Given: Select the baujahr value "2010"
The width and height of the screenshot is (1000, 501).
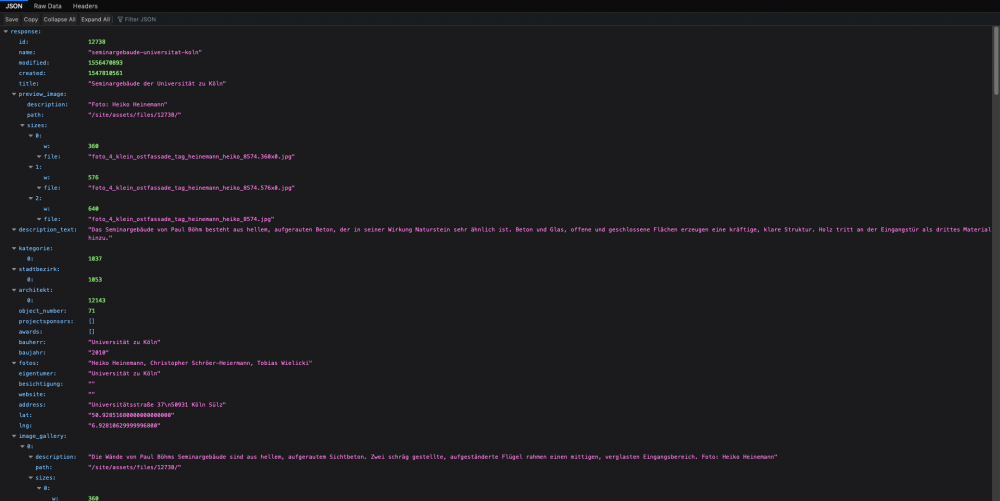Looking at the screenshot, I should (x=98, y=352).
